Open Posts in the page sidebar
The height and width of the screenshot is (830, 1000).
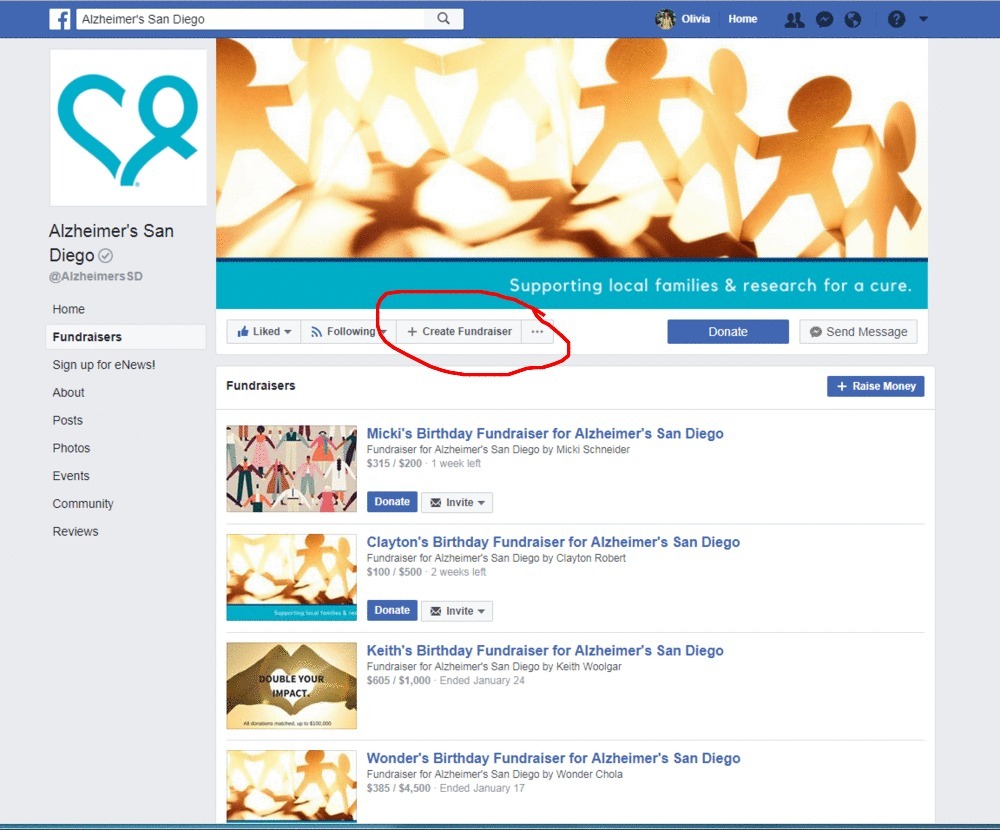click(68, 420)
